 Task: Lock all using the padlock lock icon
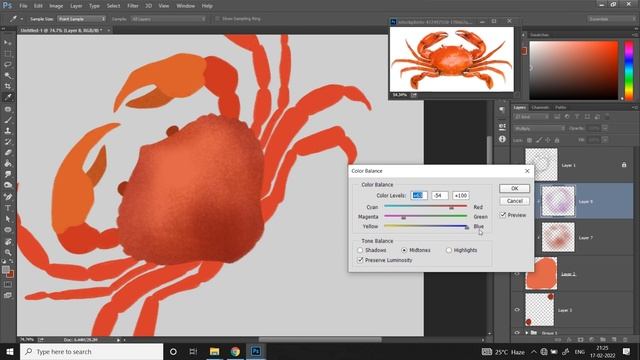tap(557, 140)
